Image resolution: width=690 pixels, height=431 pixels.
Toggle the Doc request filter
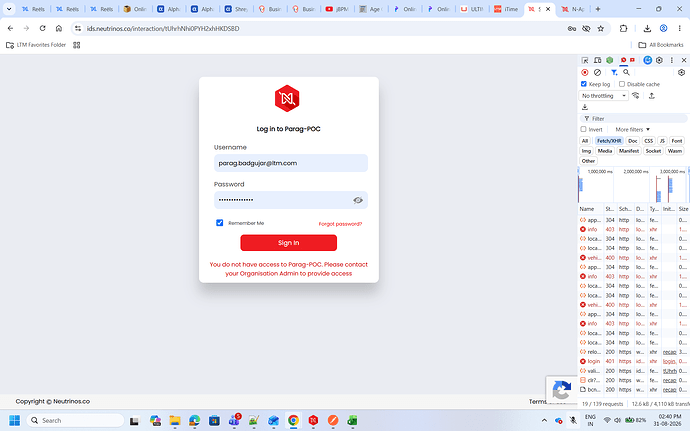pyautogui.click(x=633, y=141)
